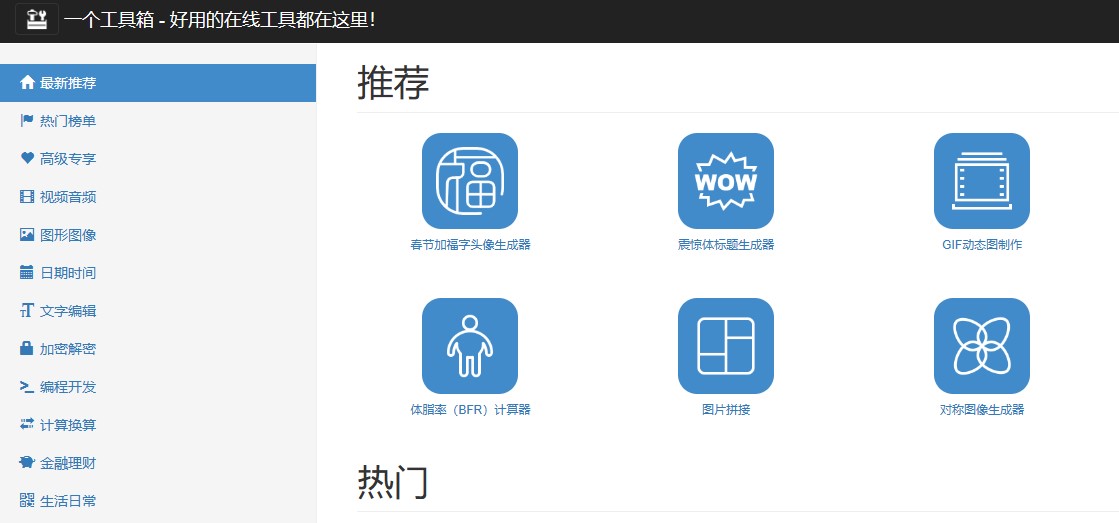Open the 福 character avatar generator icon
Viewport: 1119px width, 523px height.
tap(470, 181)
